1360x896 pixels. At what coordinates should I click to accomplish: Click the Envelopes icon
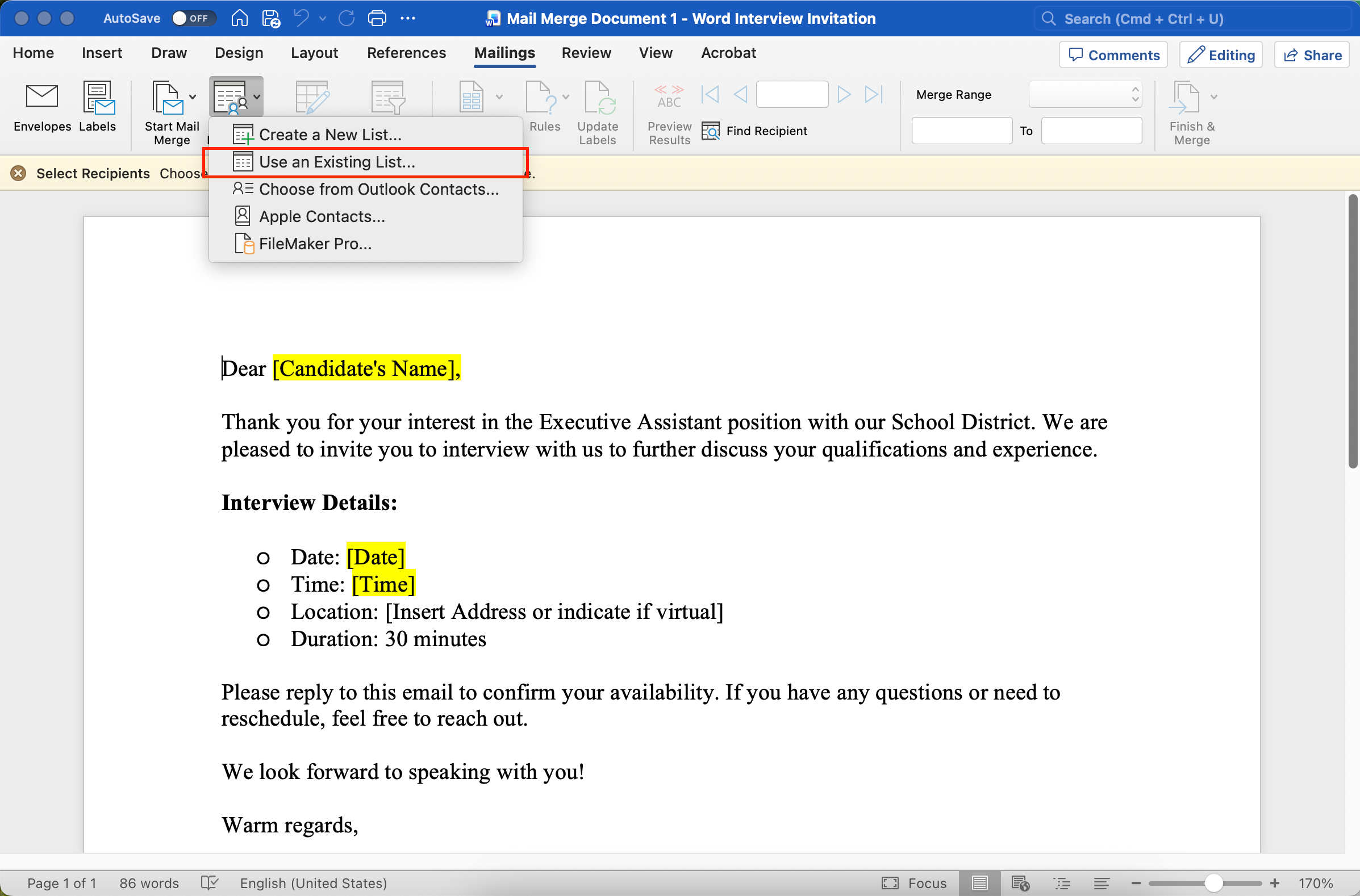pos(41,97)
